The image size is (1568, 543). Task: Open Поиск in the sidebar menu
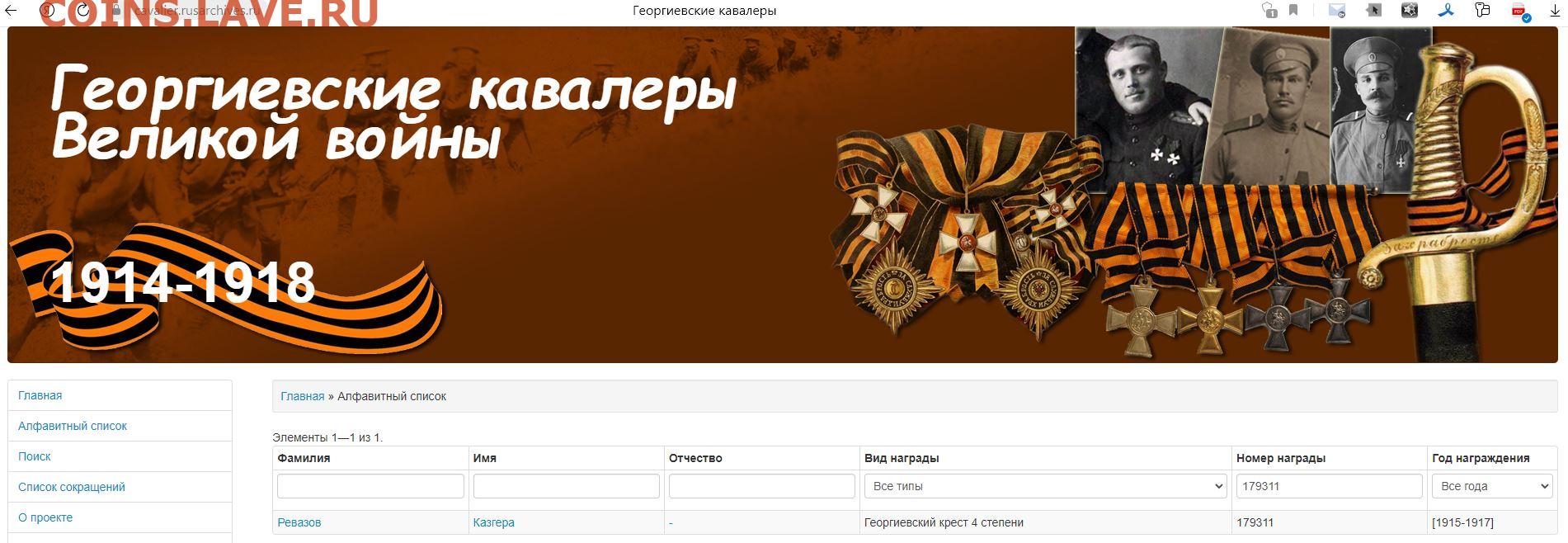tap(35, 456)
